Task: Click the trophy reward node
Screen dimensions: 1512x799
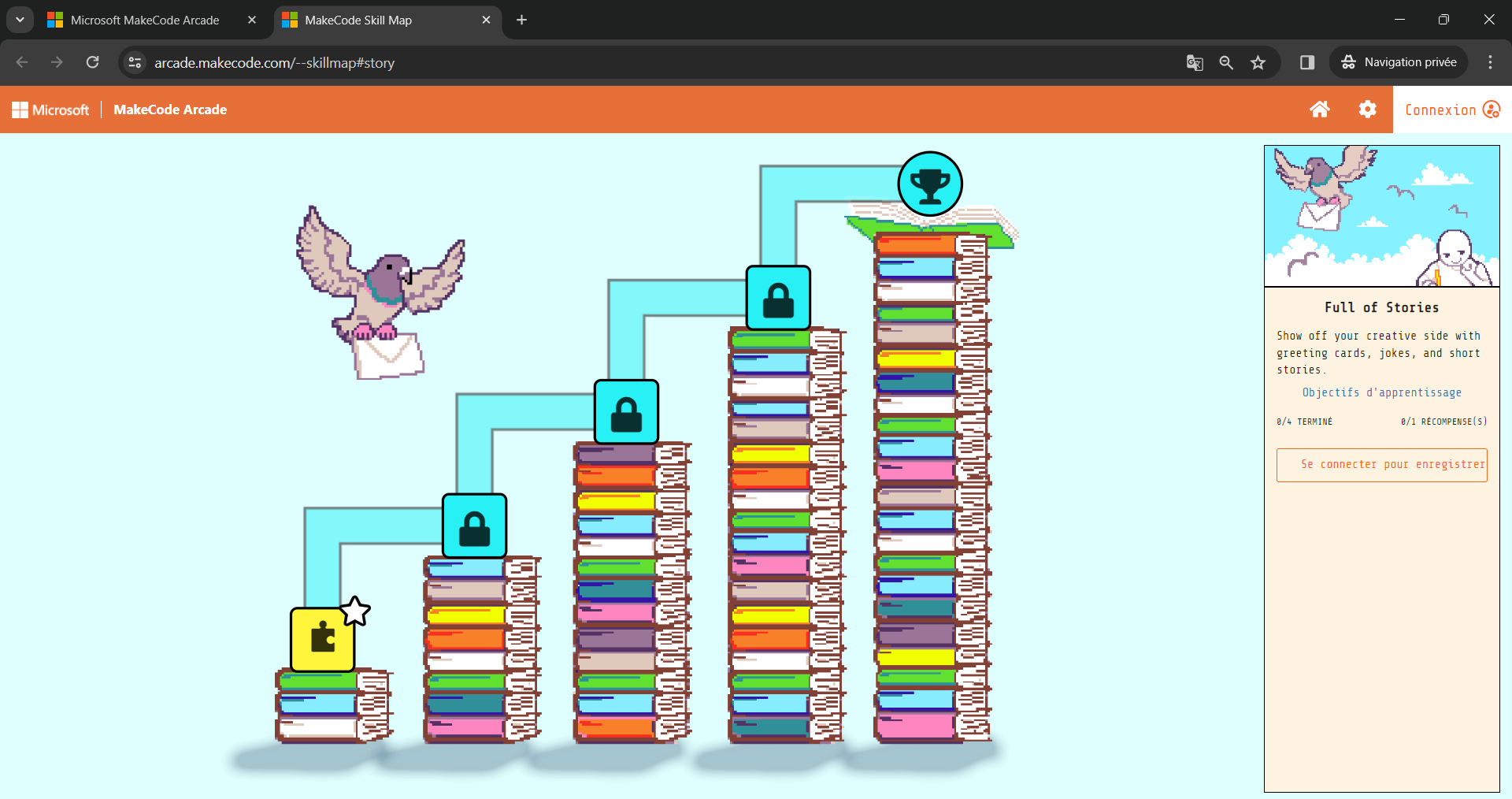Action: coord(930,184)
